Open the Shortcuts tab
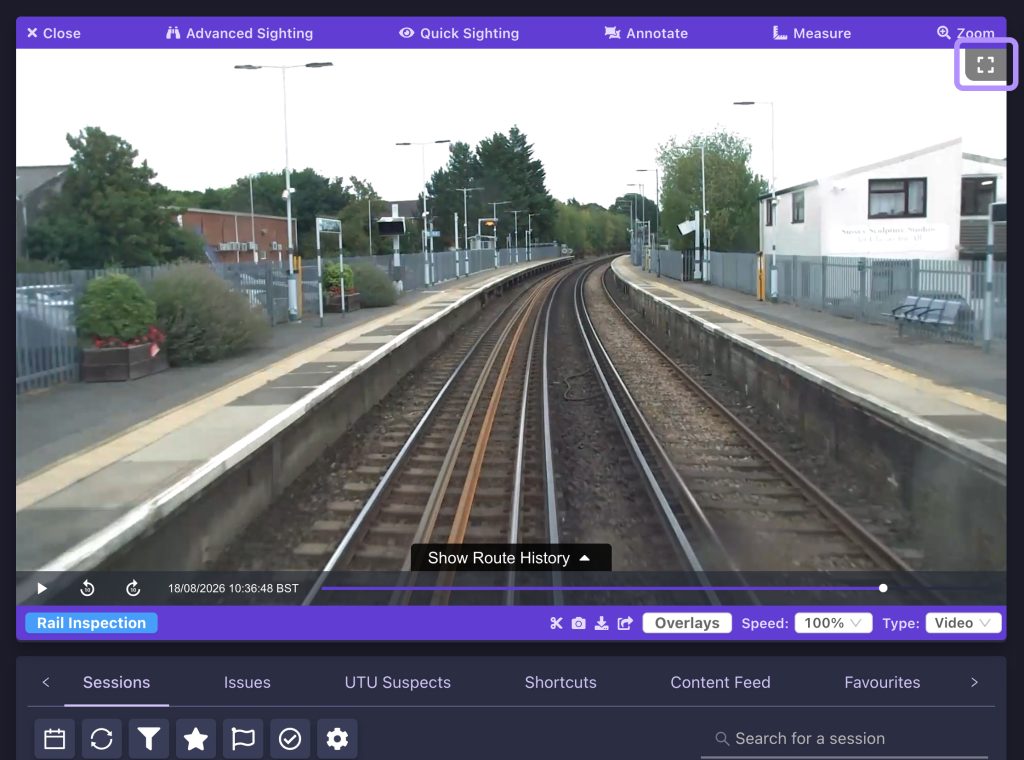The width and height of the screenshot is (1024, 760). (x=560, y=682)
